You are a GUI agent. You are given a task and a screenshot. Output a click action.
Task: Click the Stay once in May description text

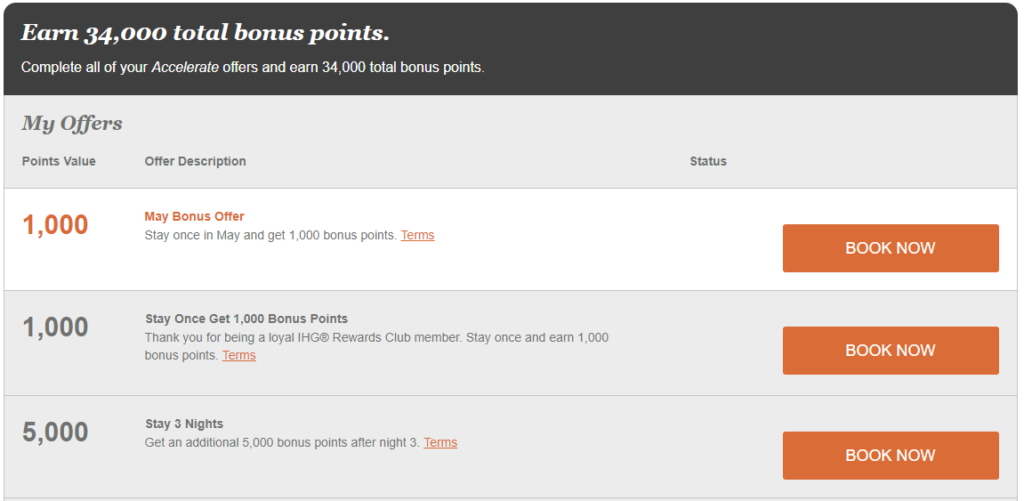click(x=270, y=235)
